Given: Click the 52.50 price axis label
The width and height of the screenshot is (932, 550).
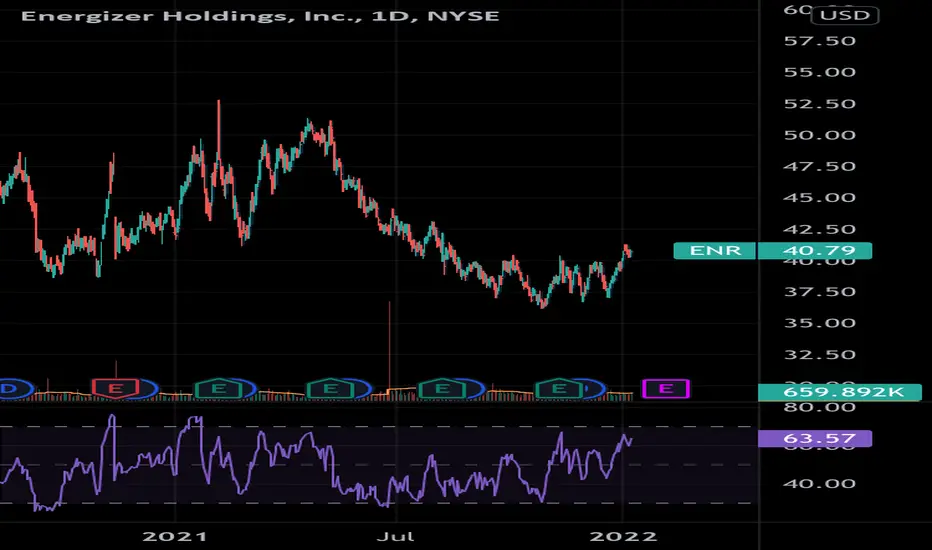Looking at the screenshot, I should pos(820,103).
